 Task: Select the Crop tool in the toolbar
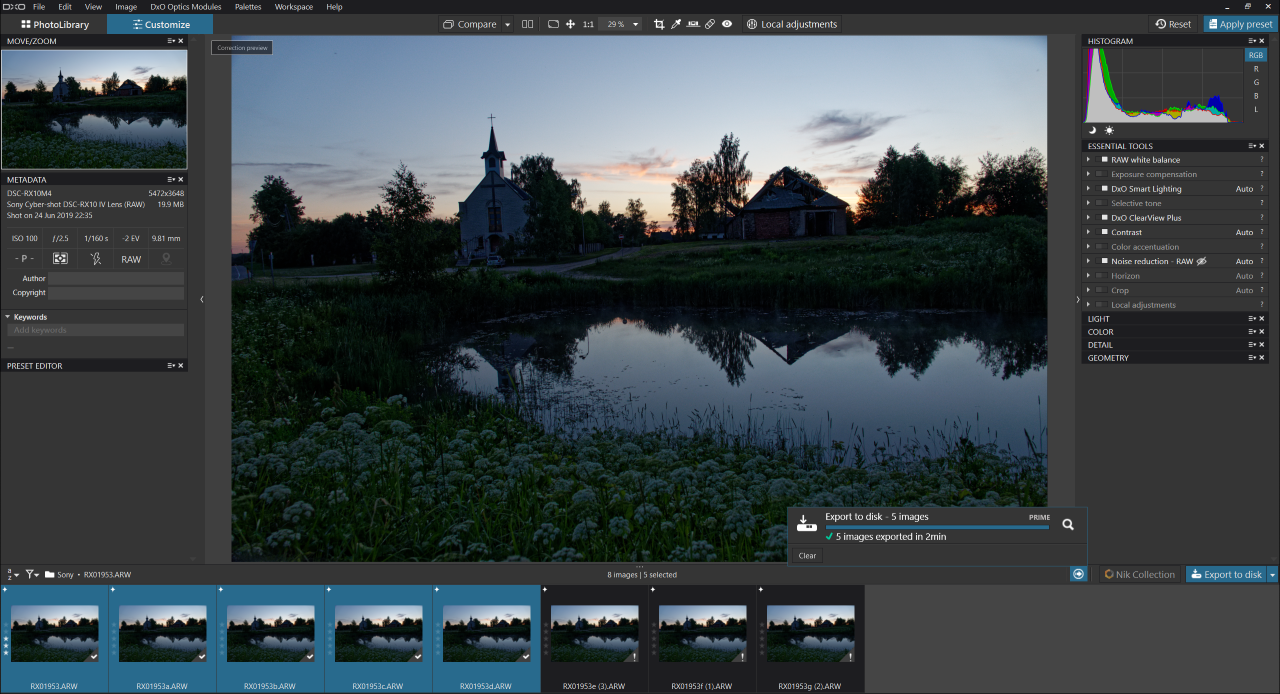(659, 24)
